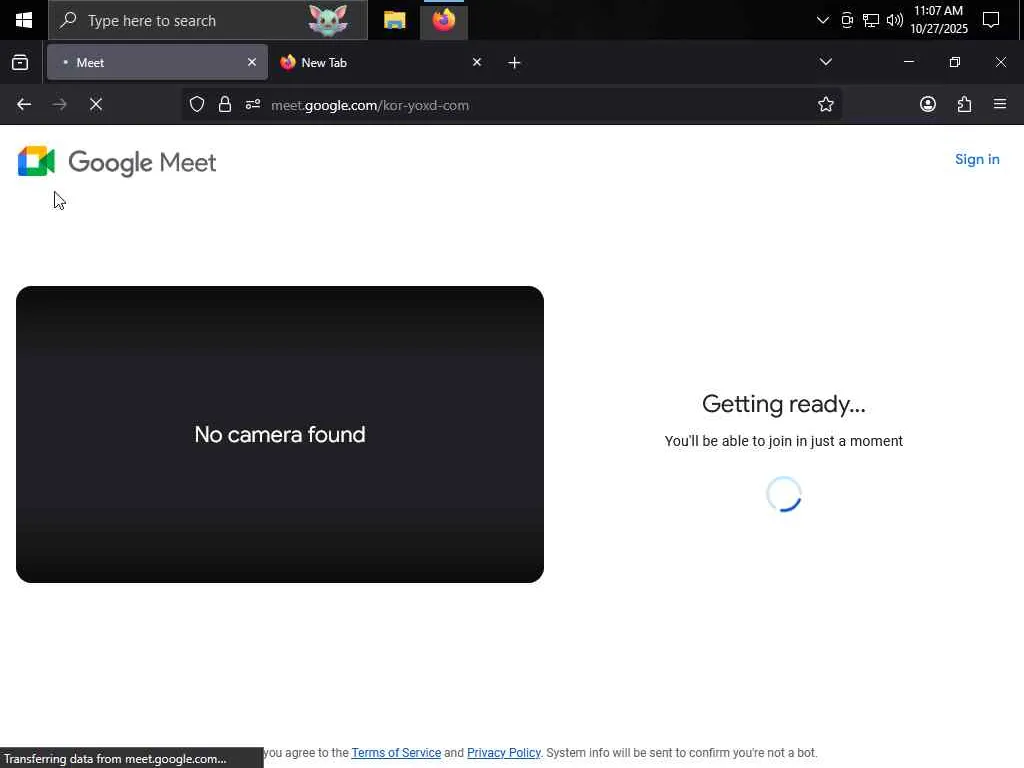1024x768 pixels.
Task: Show site security lock info
Action: point(225,104)
